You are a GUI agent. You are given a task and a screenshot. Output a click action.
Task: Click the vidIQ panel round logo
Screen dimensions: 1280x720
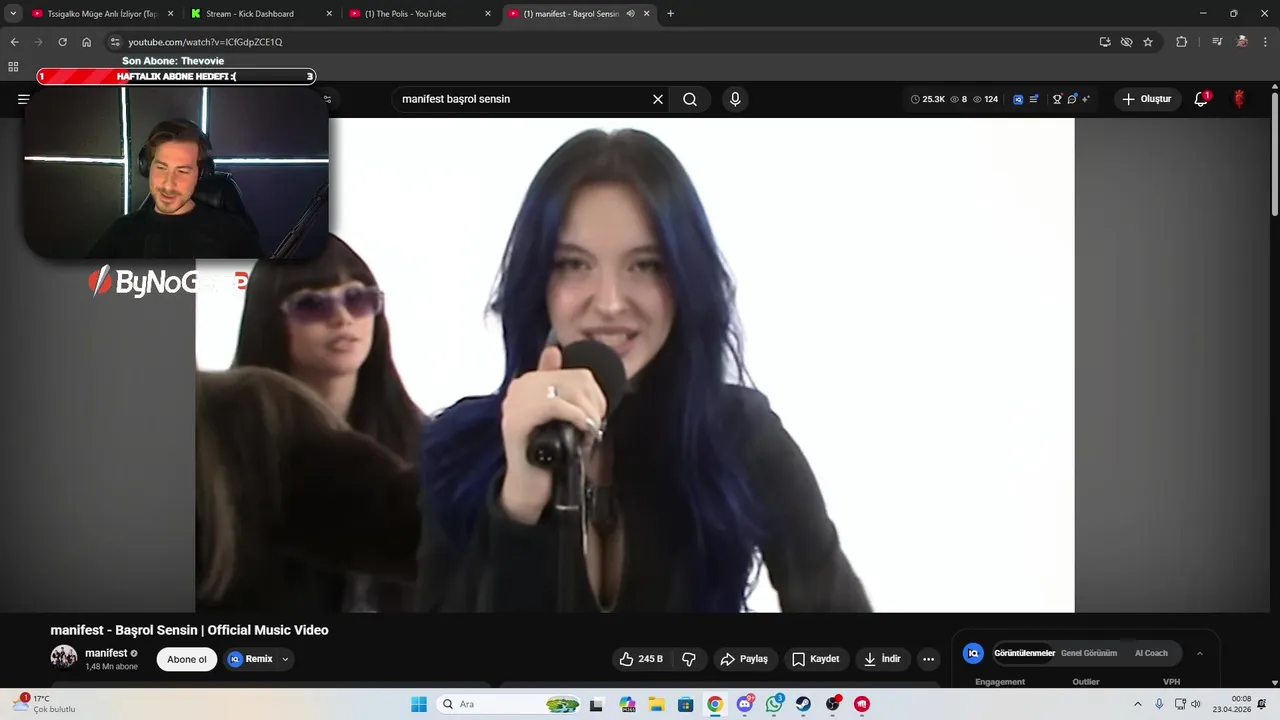(973, 653)
